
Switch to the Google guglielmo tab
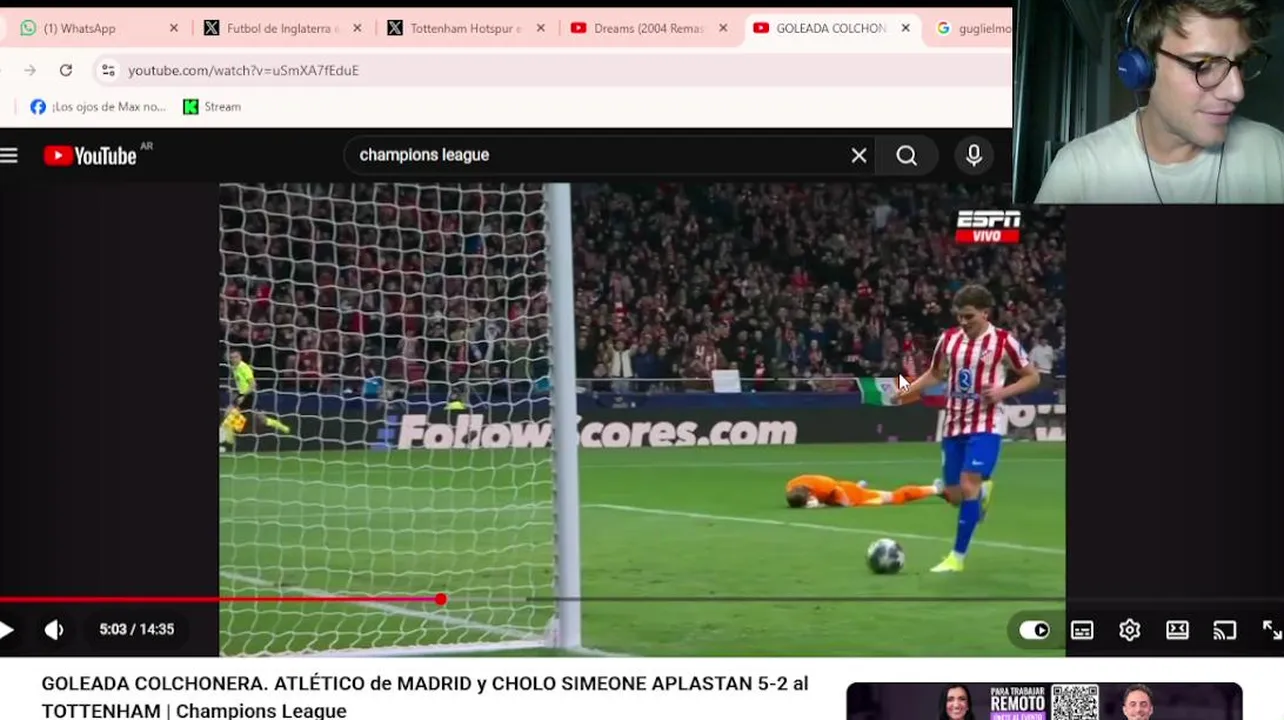973,28
